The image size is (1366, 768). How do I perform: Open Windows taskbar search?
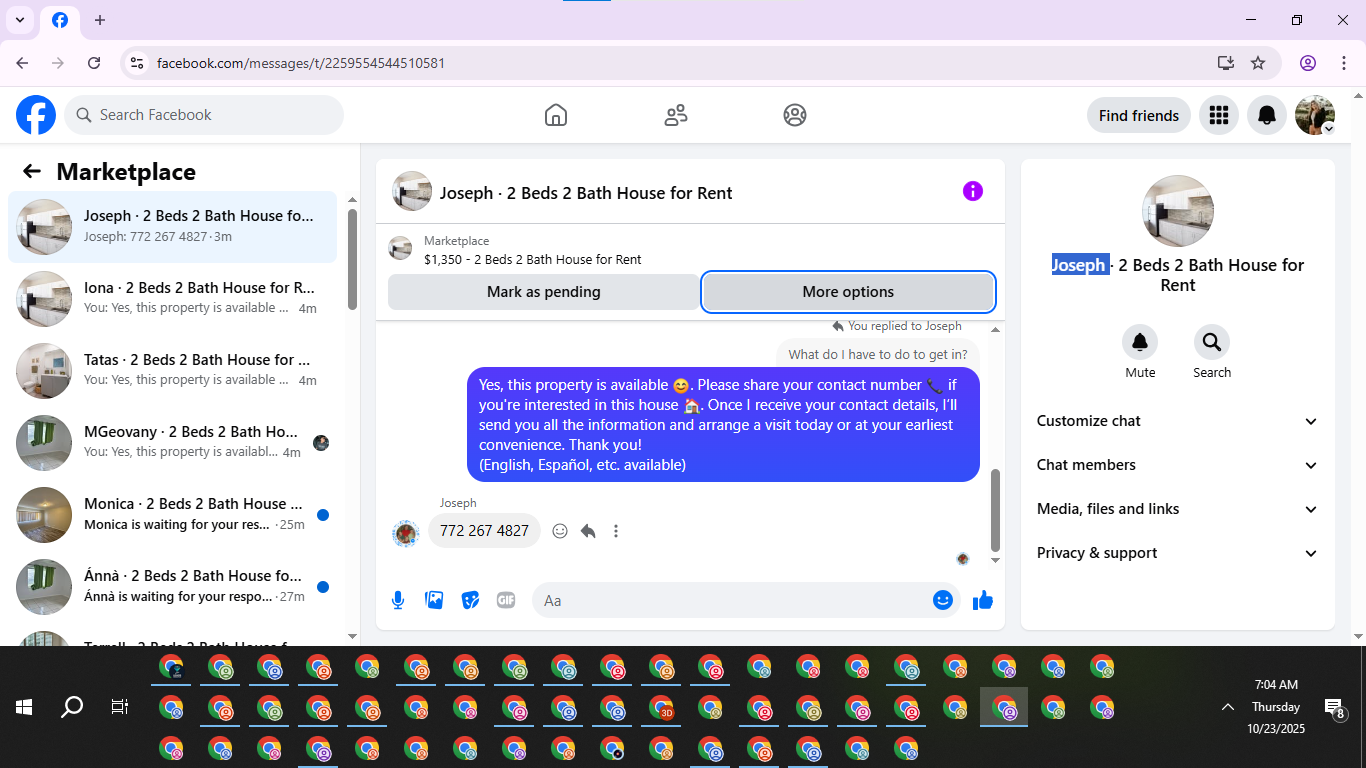(x=72, y=707)
